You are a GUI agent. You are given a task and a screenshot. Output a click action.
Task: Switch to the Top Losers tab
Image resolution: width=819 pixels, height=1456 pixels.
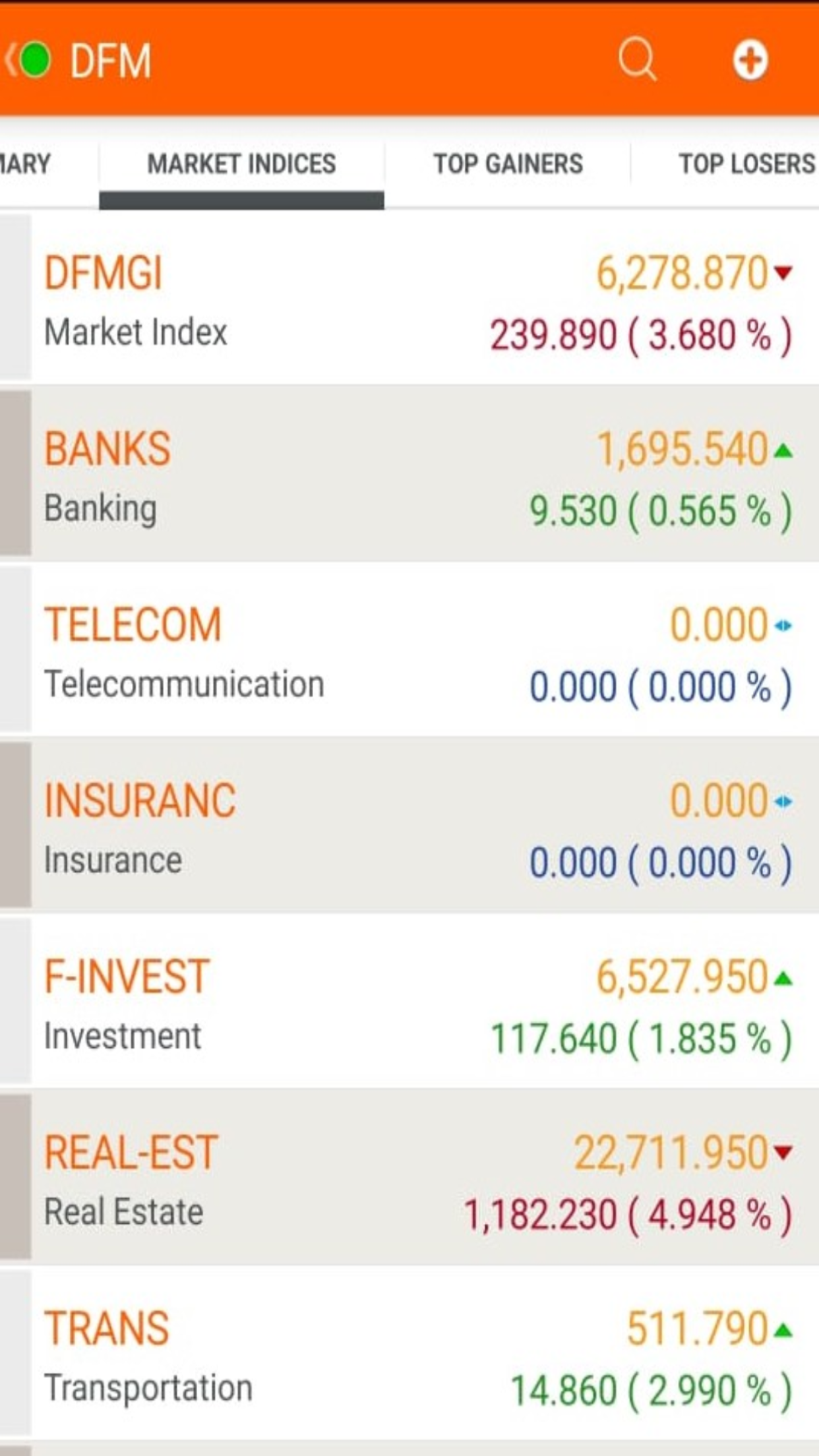click(746, 164)
